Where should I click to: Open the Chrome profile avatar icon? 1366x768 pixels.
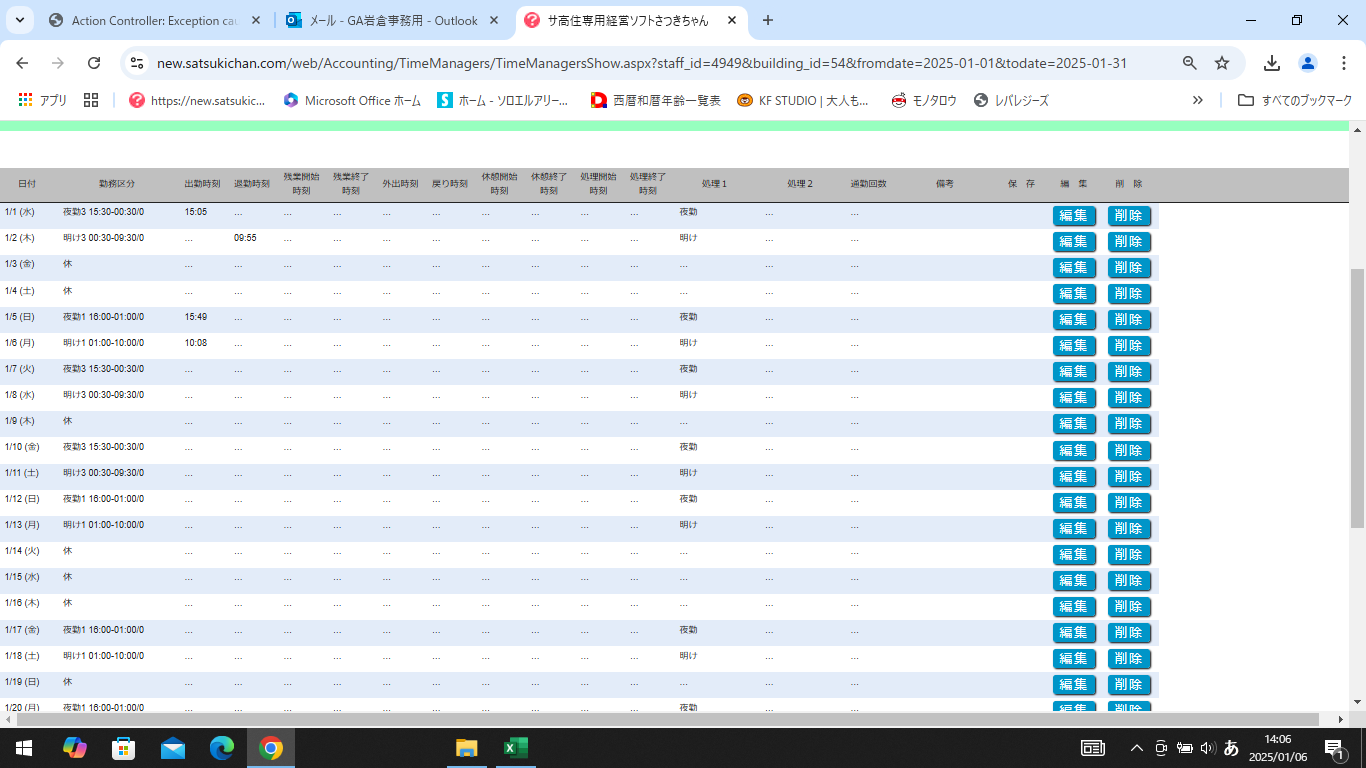(x=1307, y=63)
